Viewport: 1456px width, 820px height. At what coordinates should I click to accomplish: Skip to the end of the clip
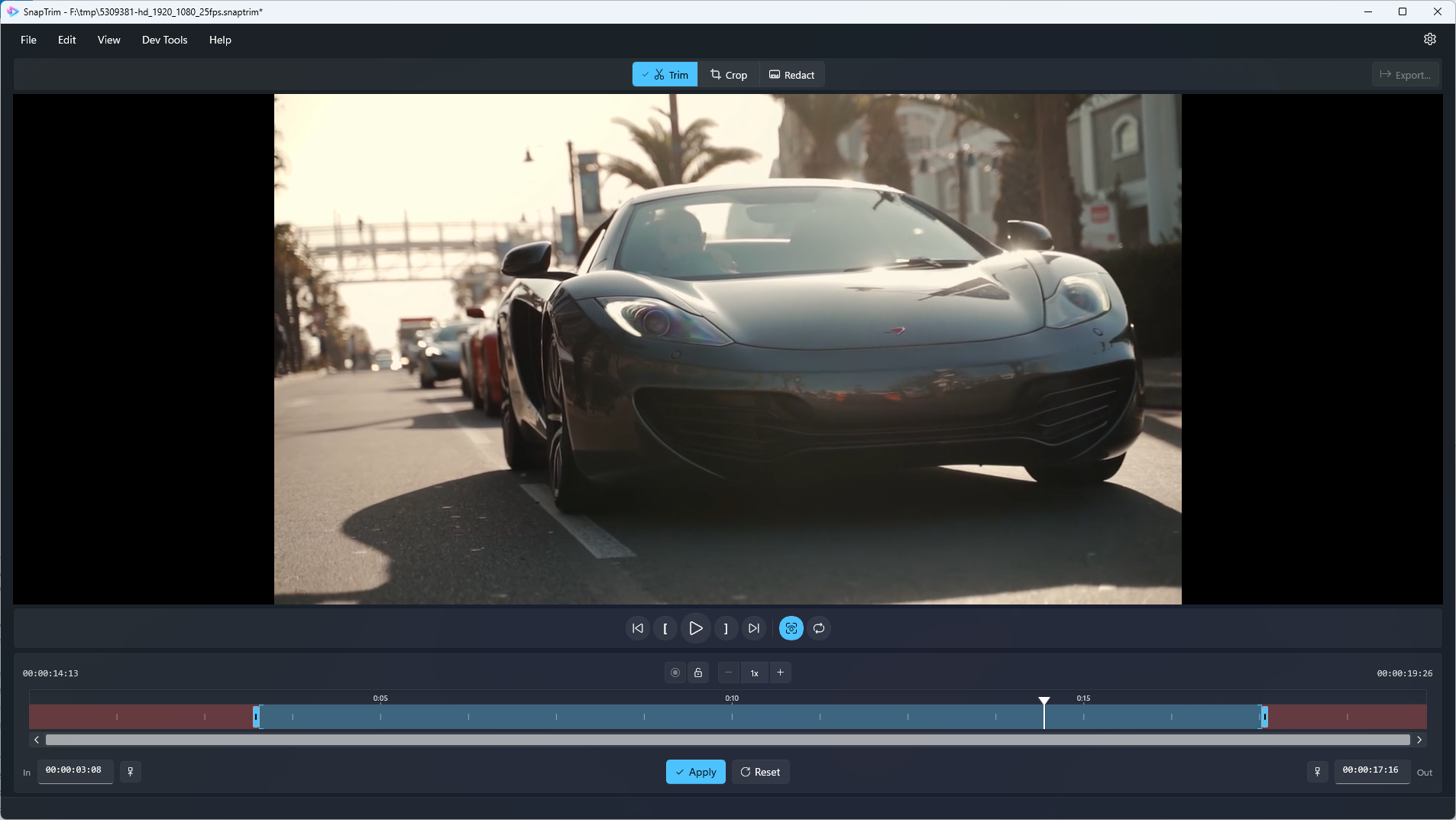tap(753, 628)
